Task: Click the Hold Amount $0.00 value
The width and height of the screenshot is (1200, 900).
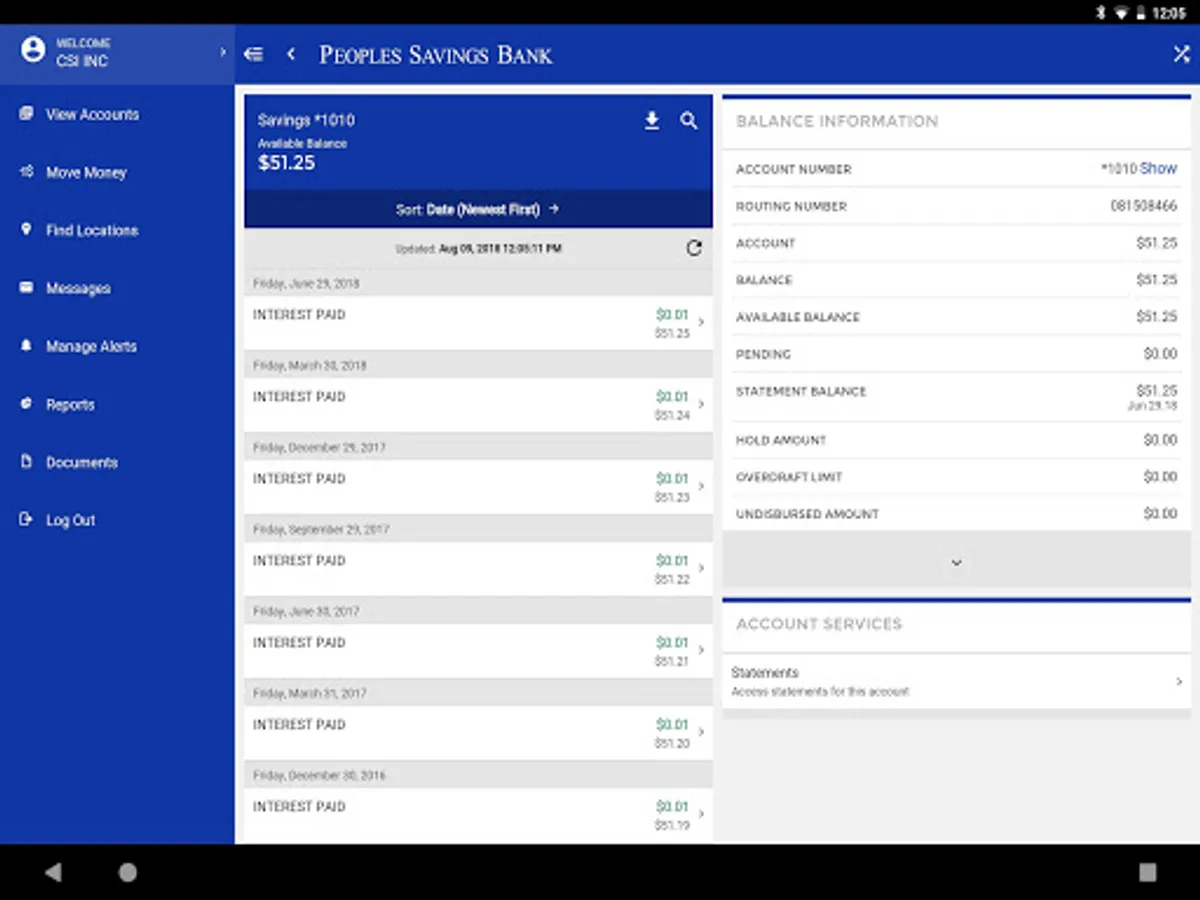Action: pos(1161,440)
